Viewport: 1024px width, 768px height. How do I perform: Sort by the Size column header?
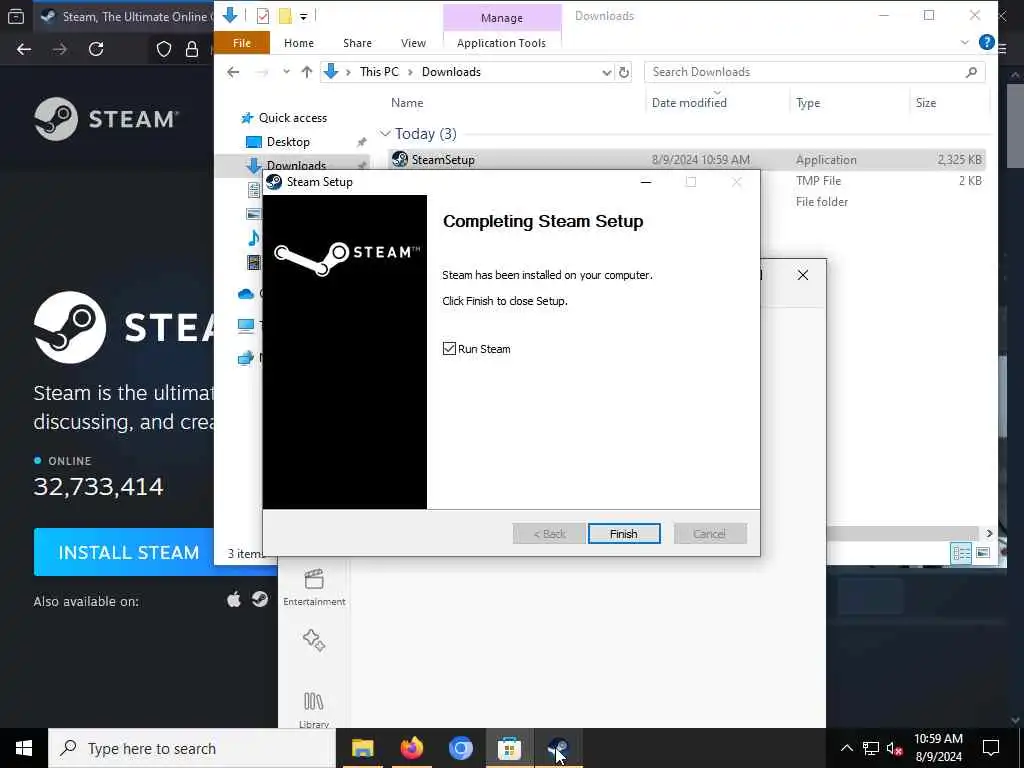[925, 103]
